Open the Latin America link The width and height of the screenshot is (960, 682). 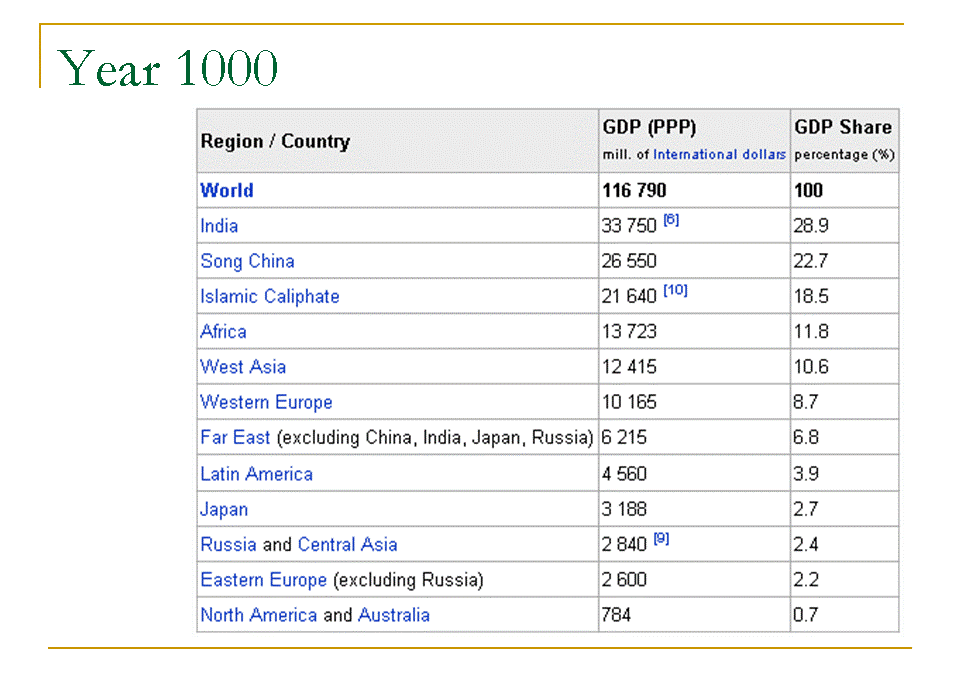click(x=256, y=474)
